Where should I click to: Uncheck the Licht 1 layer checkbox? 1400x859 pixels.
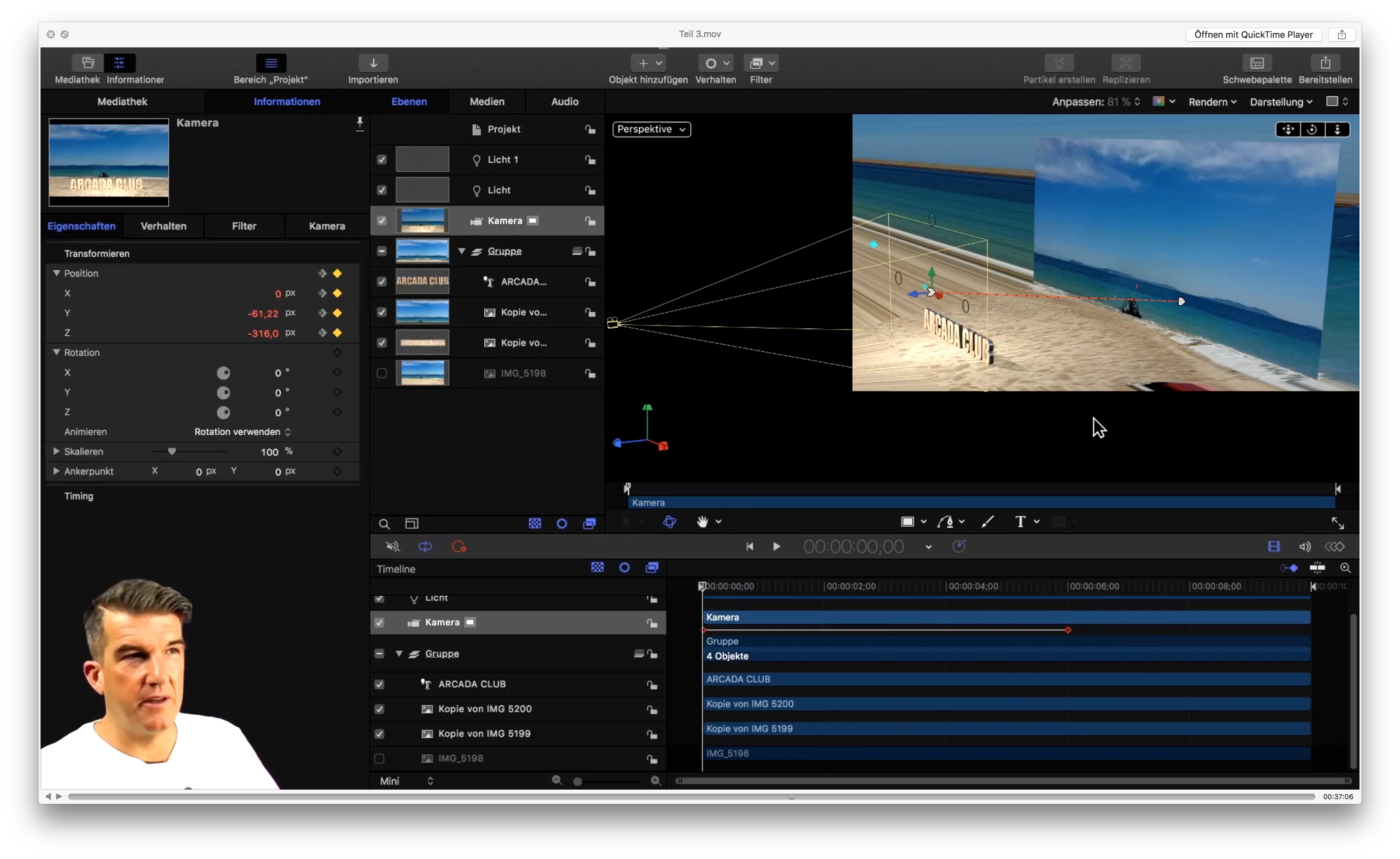382,160
